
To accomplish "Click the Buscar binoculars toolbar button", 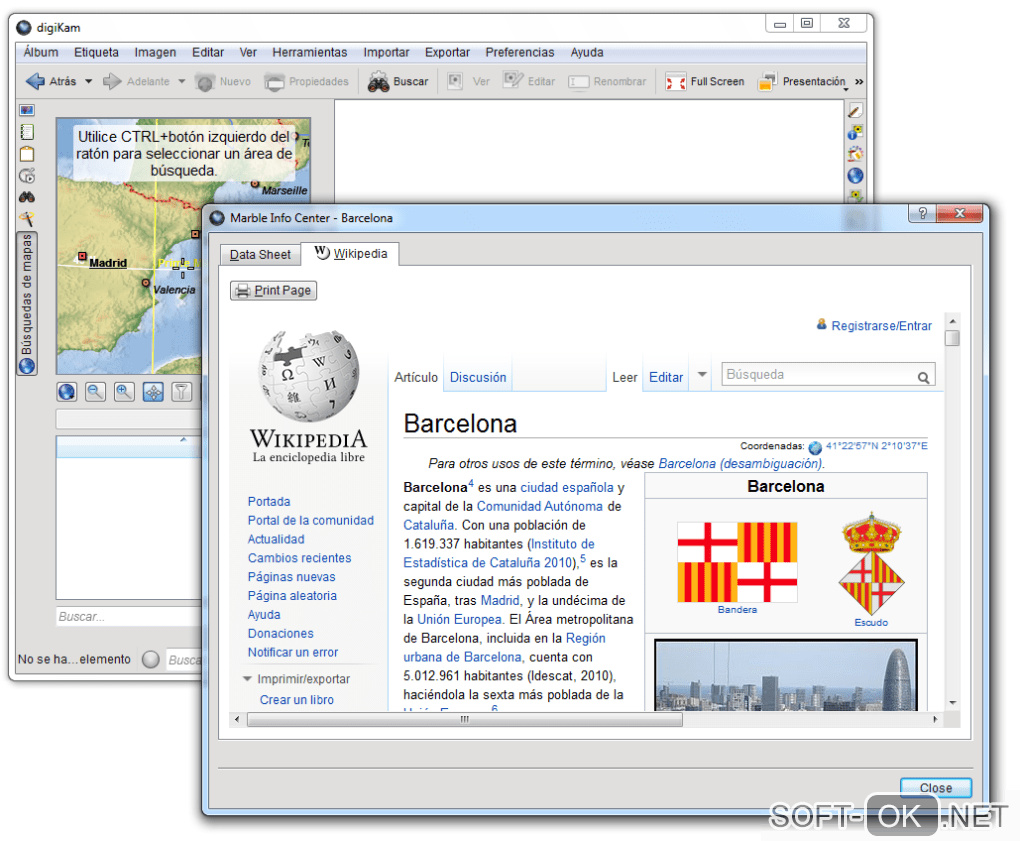I will [x=398, y=81].
